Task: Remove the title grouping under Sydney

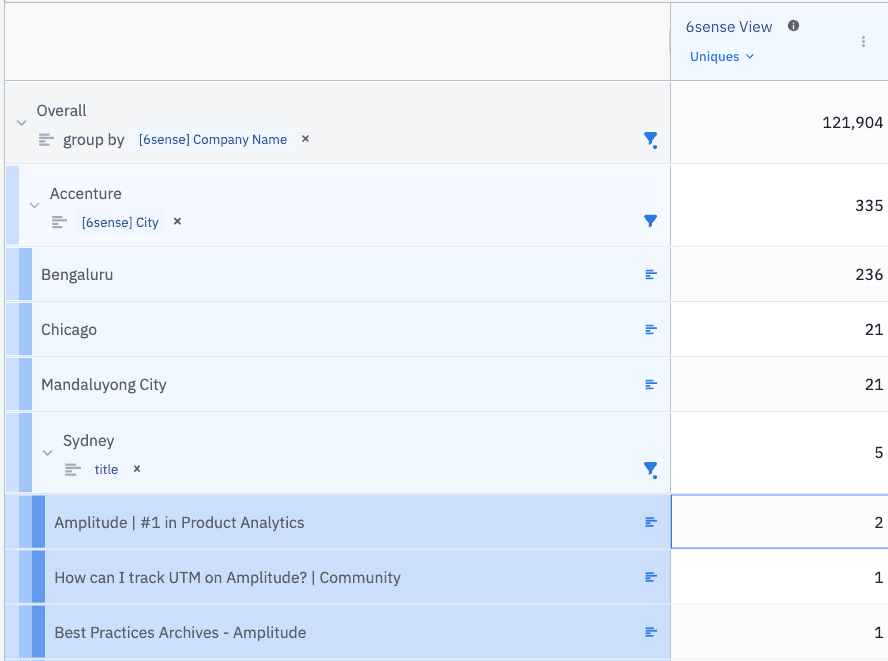Action: pos(137,469)
